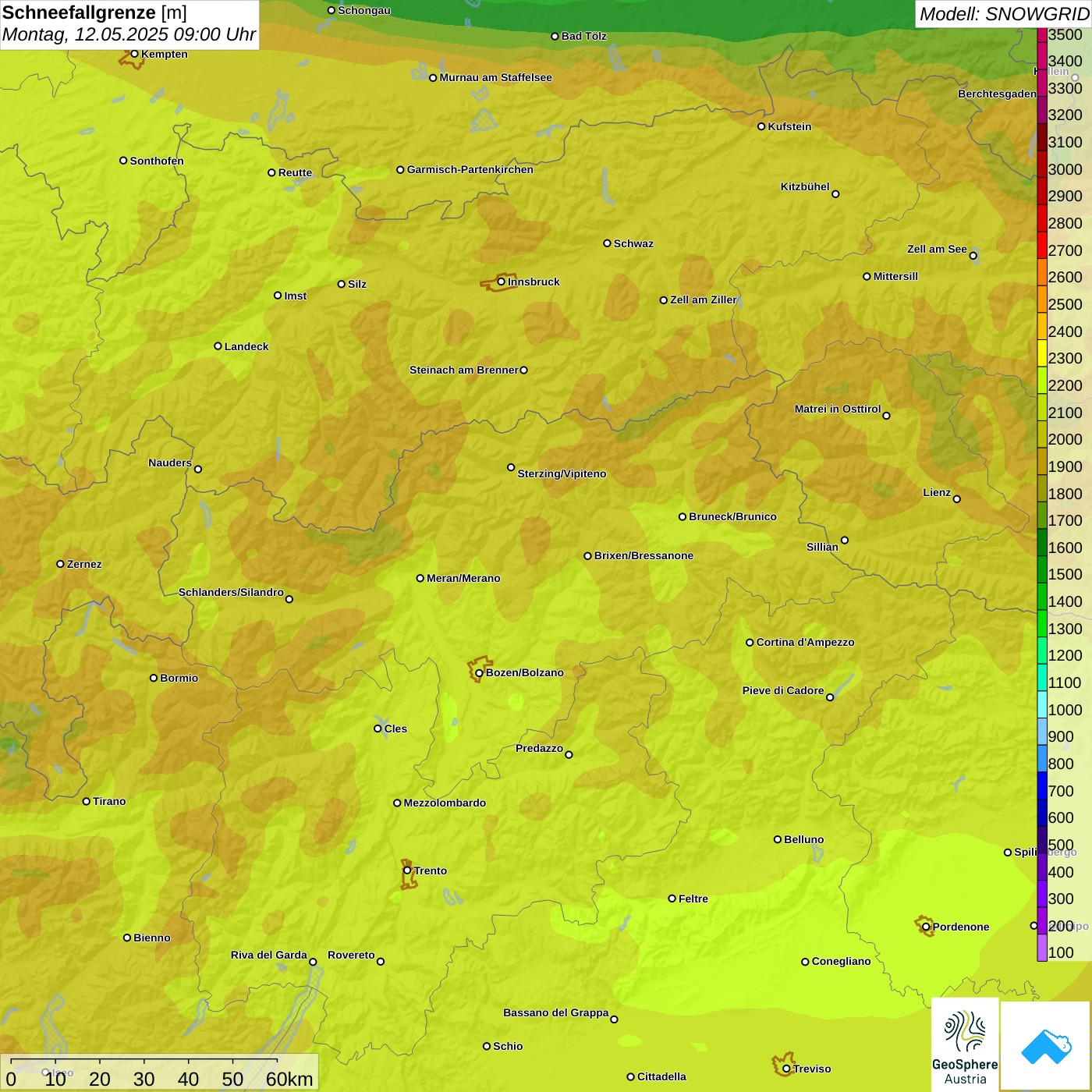Viewport: 1092px width, 1092px height.
Task: Click the magenta legend swatch beside 3500
Action: [x=1042, y=34]
